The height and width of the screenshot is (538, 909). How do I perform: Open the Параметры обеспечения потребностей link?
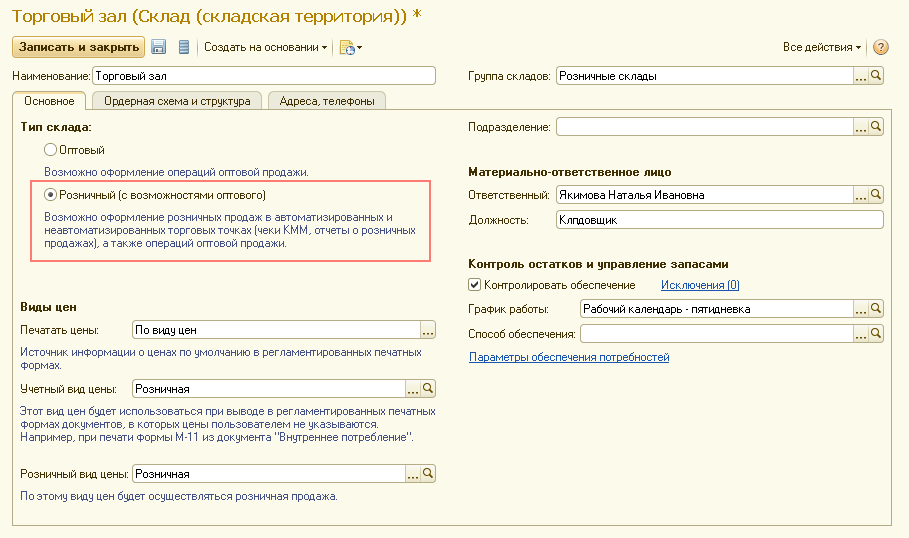(x=568, y=357)
